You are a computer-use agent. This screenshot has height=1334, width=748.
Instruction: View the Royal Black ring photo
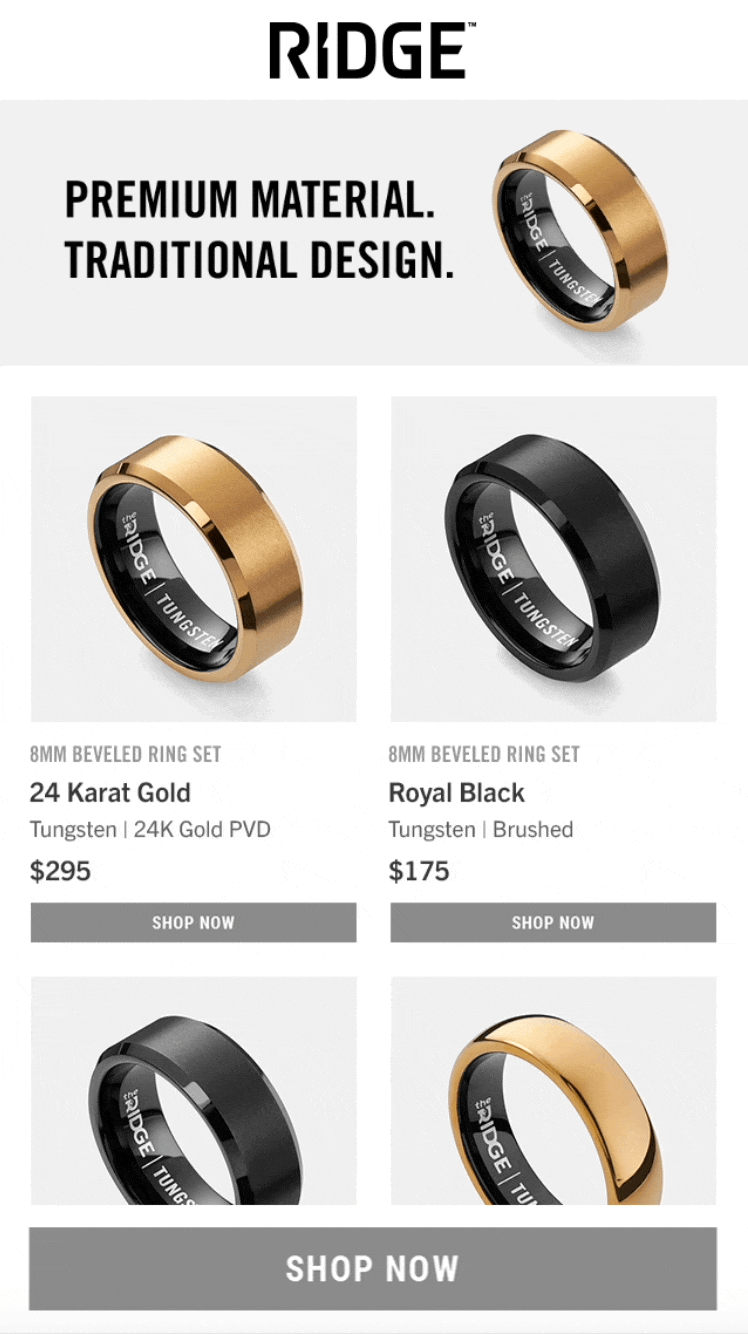click(553, 559)
